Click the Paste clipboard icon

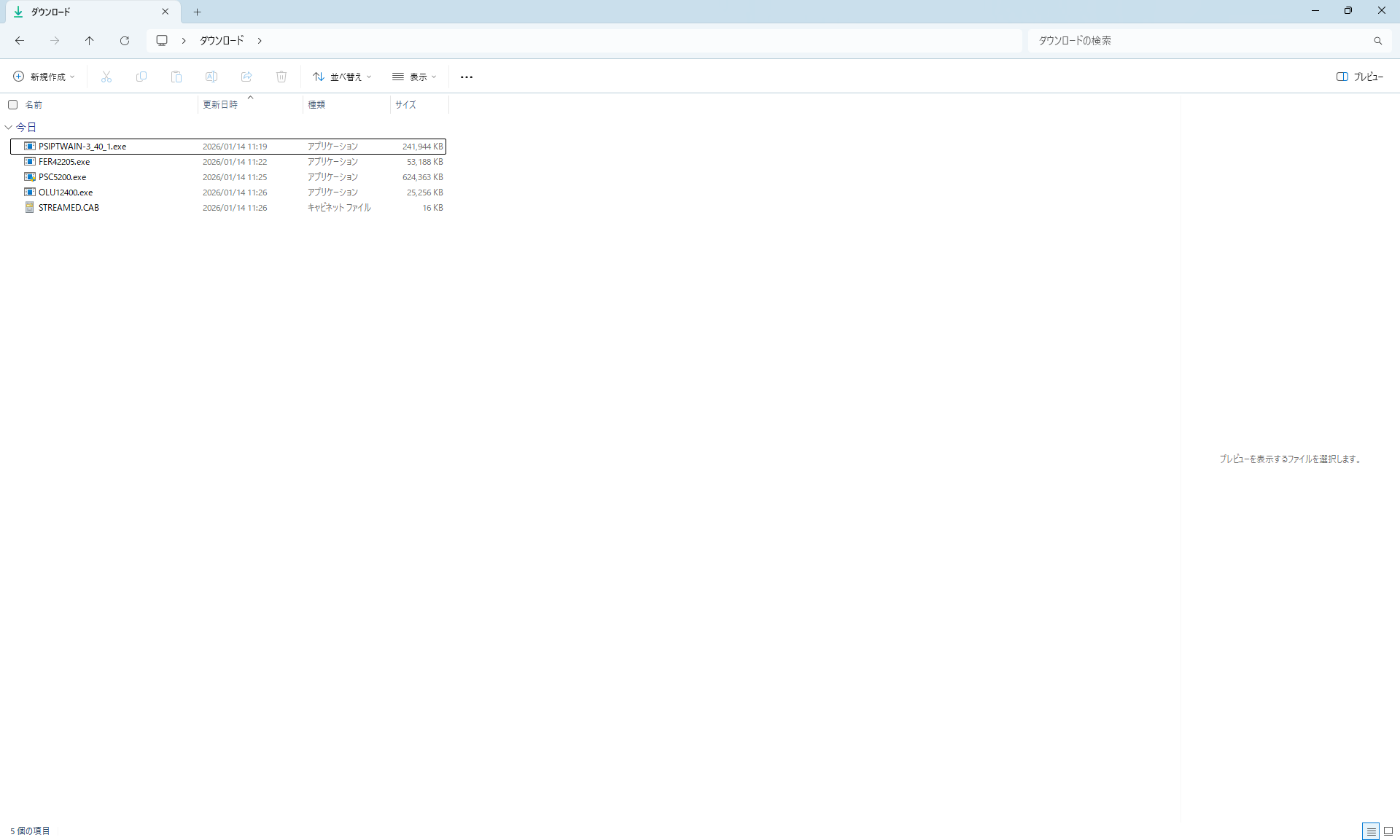click(x=176, y=77)
